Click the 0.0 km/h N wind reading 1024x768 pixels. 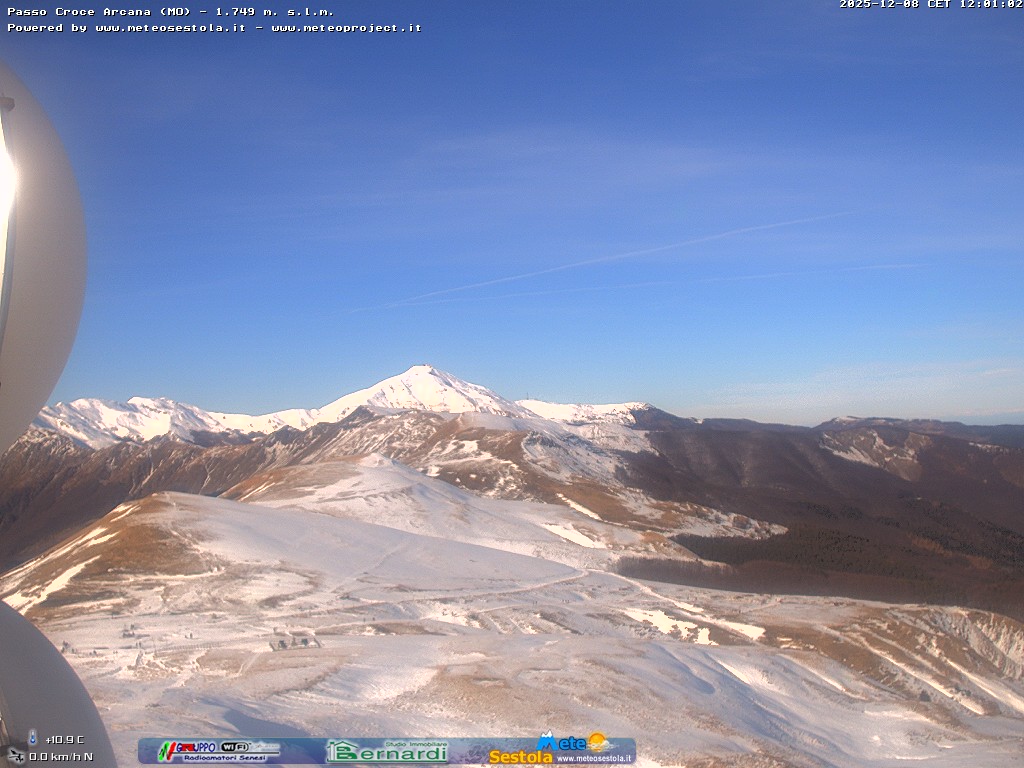coord(60,757)
